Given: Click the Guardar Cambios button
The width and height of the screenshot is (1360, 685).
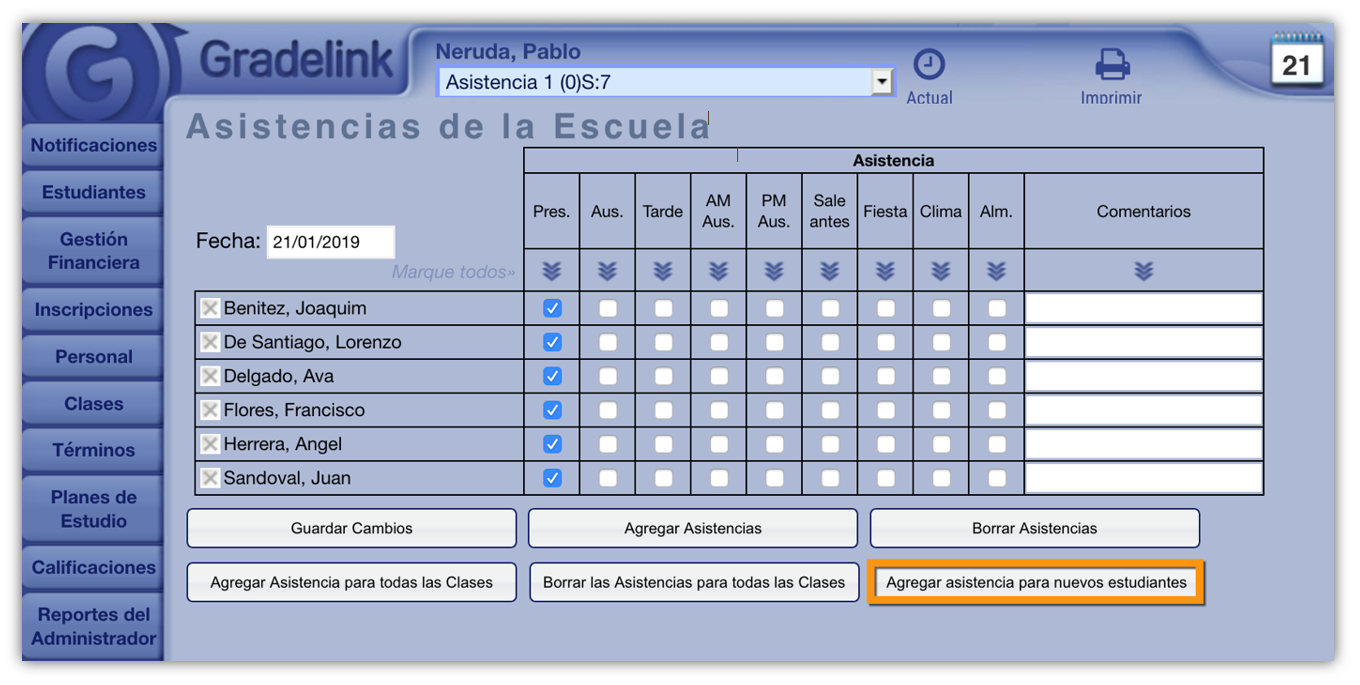Looking at the screenshot, I should [x=351, y=528].
